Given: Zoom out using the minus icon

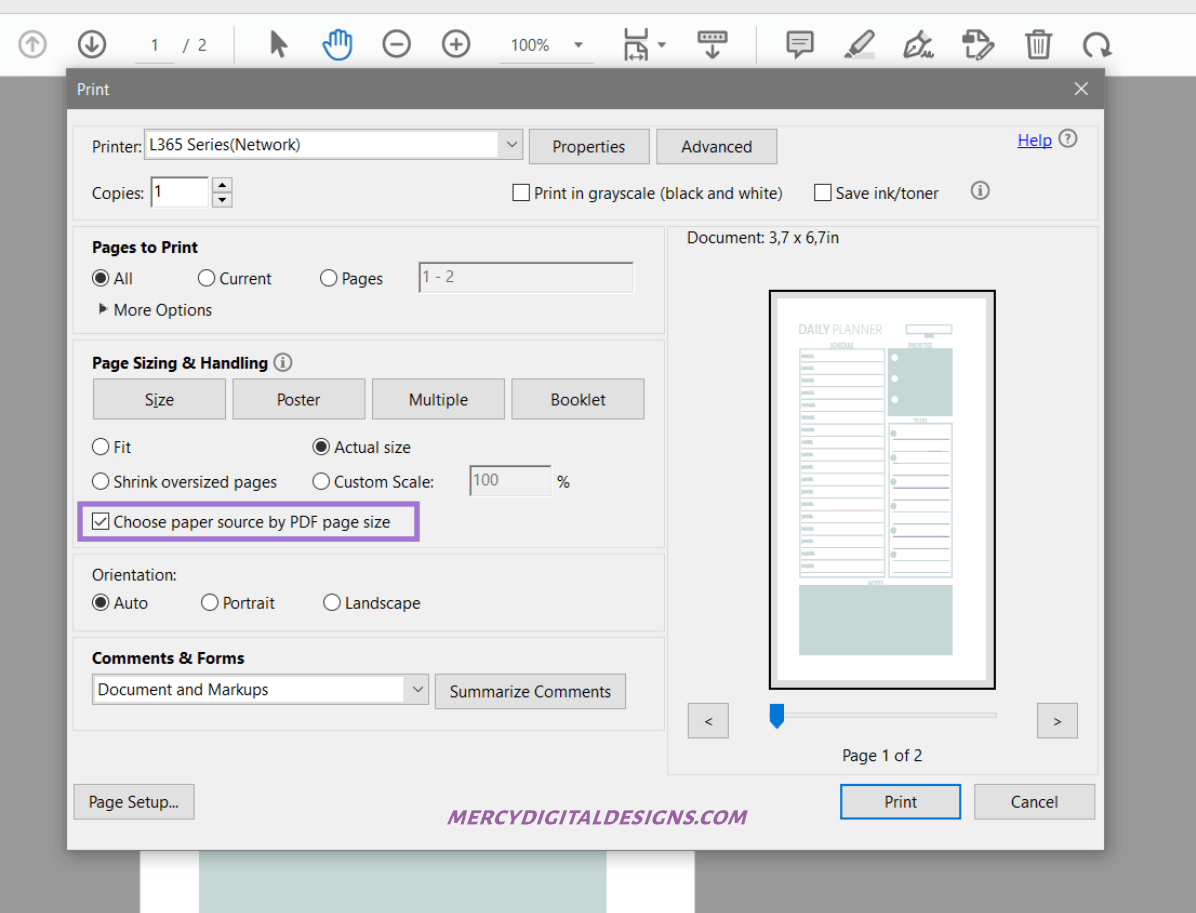Looking at the screenshot, I should point(396,43).
